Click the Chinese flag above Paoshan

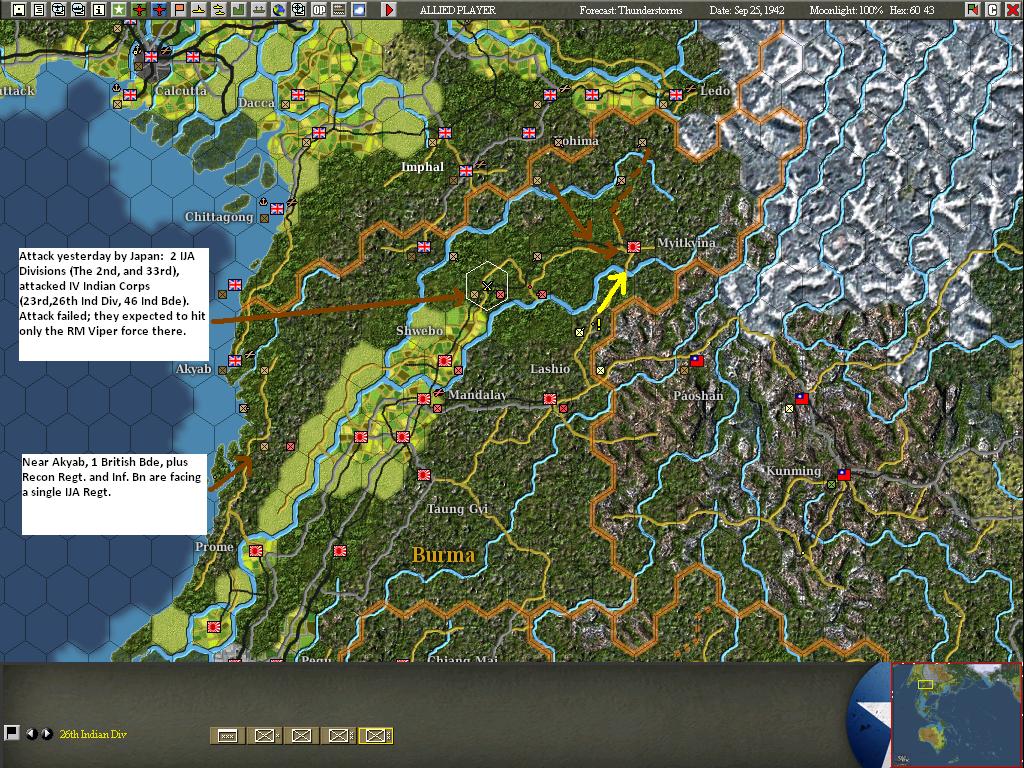(x=697, y=360)
